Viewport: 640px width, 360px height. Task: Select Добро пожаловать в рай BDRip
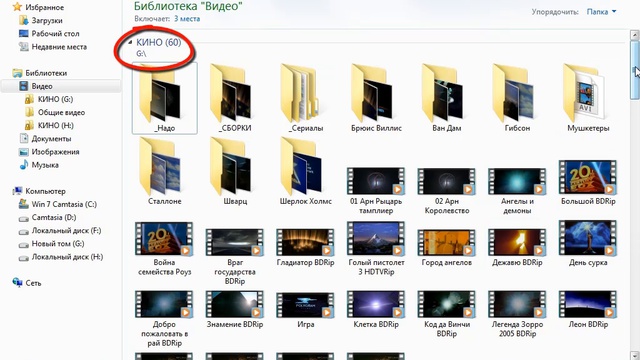coord(164,318)
